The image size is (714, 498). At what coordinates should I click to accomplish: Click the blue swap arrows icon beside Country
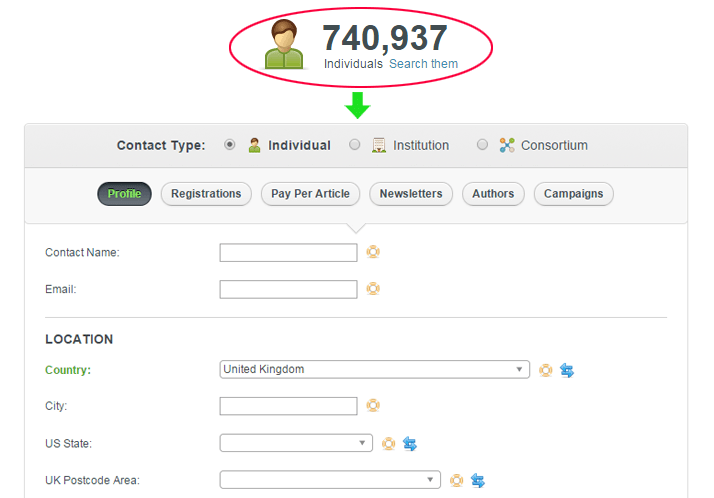click(x=567, y=370)
